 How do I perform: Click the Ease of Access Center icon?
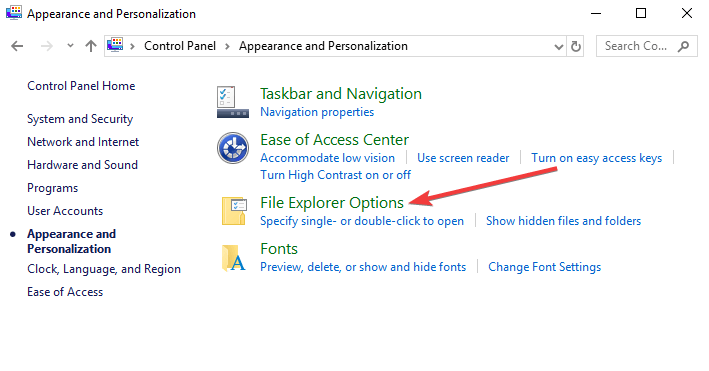[233, 148]
